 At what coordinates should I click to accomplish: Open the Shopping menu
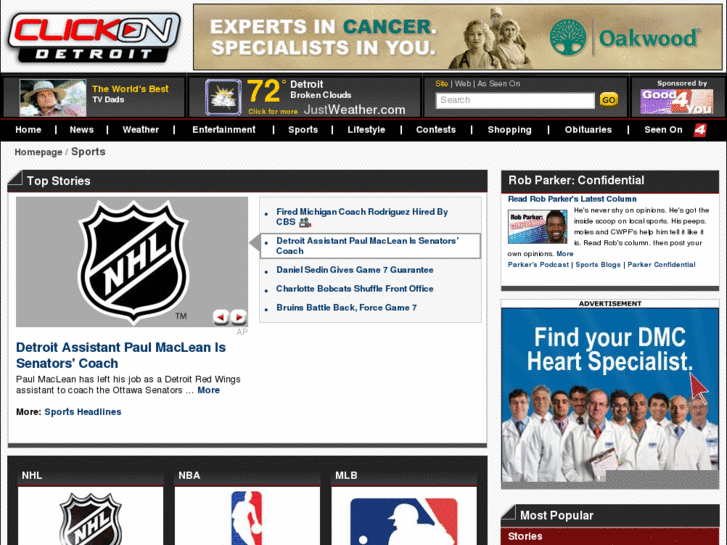tap(510, 130)
